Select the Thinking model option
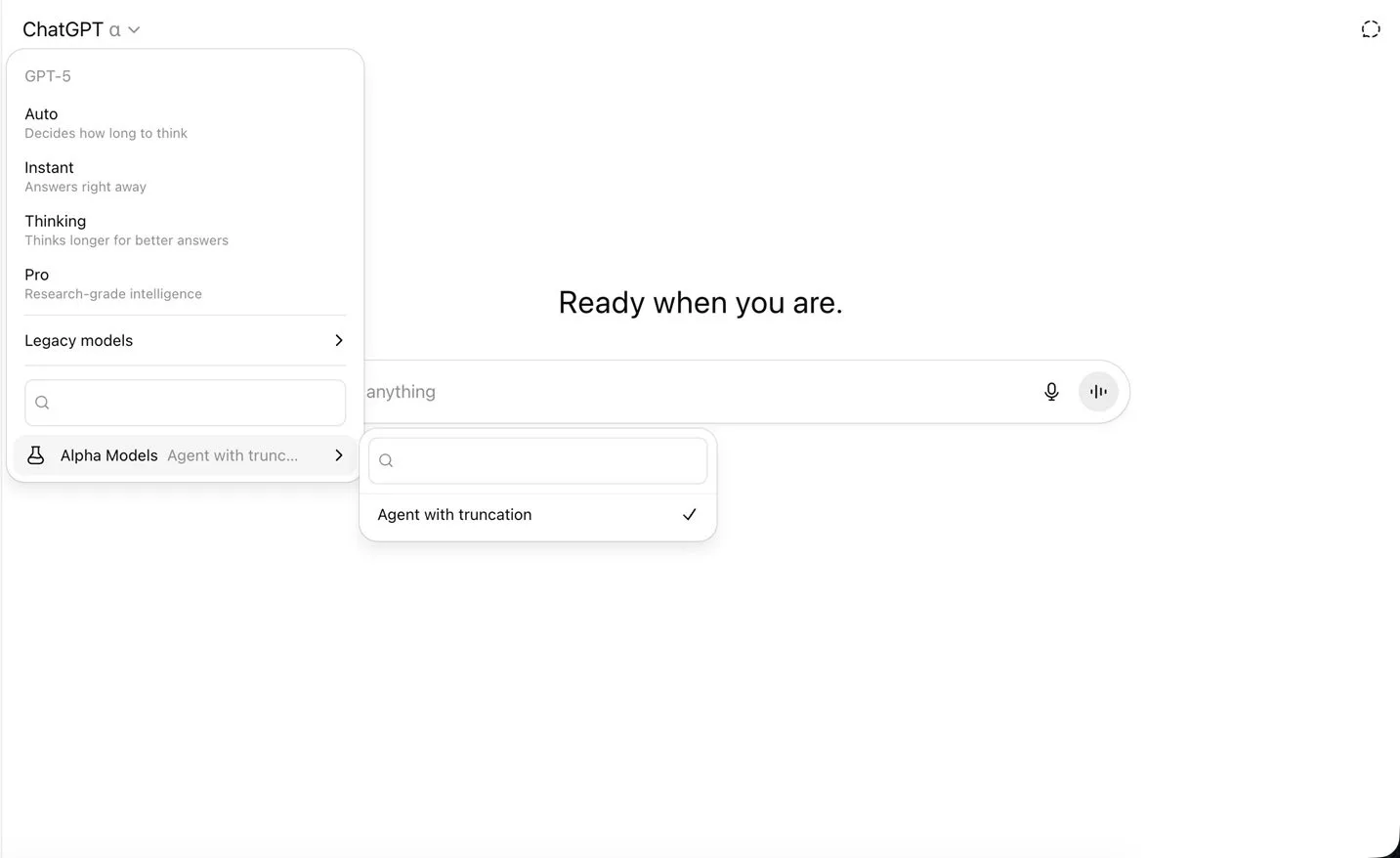Screen dimensions: 1400x858 point(185,231)
